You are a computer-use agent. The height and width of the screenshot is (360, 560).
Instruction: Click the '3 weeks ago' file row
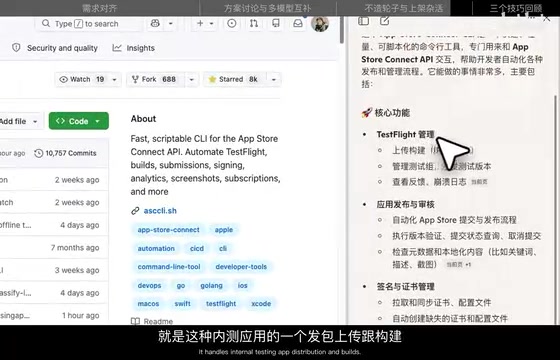click(x=54, y=270)
